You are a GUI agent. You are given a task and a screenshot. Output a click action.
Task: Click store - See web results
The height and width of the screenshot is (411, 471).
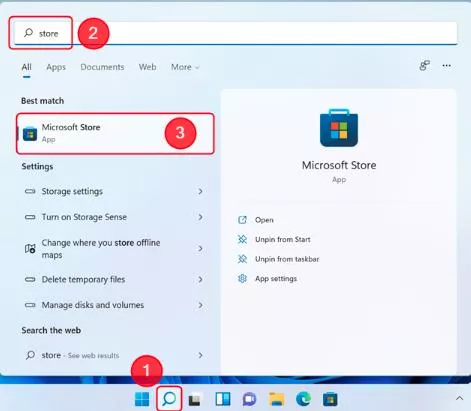(115, 355)
